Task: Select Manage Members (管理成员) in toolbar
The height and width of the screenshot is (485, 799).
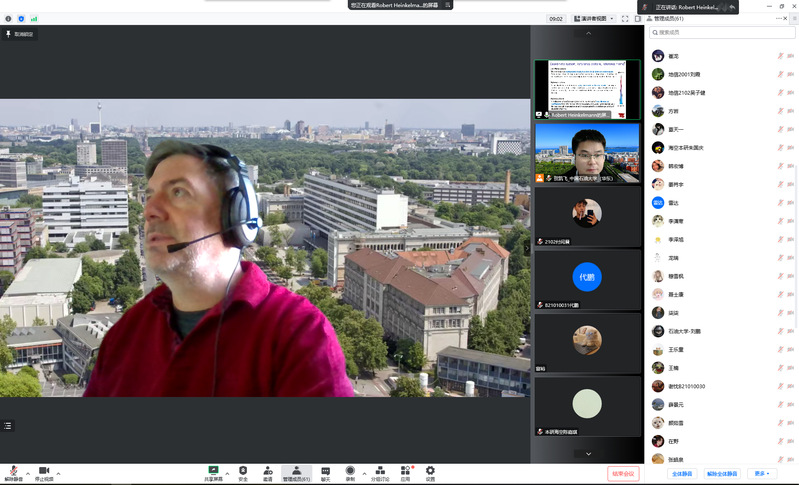Action: pyautogui.click(x=296, y=471)
